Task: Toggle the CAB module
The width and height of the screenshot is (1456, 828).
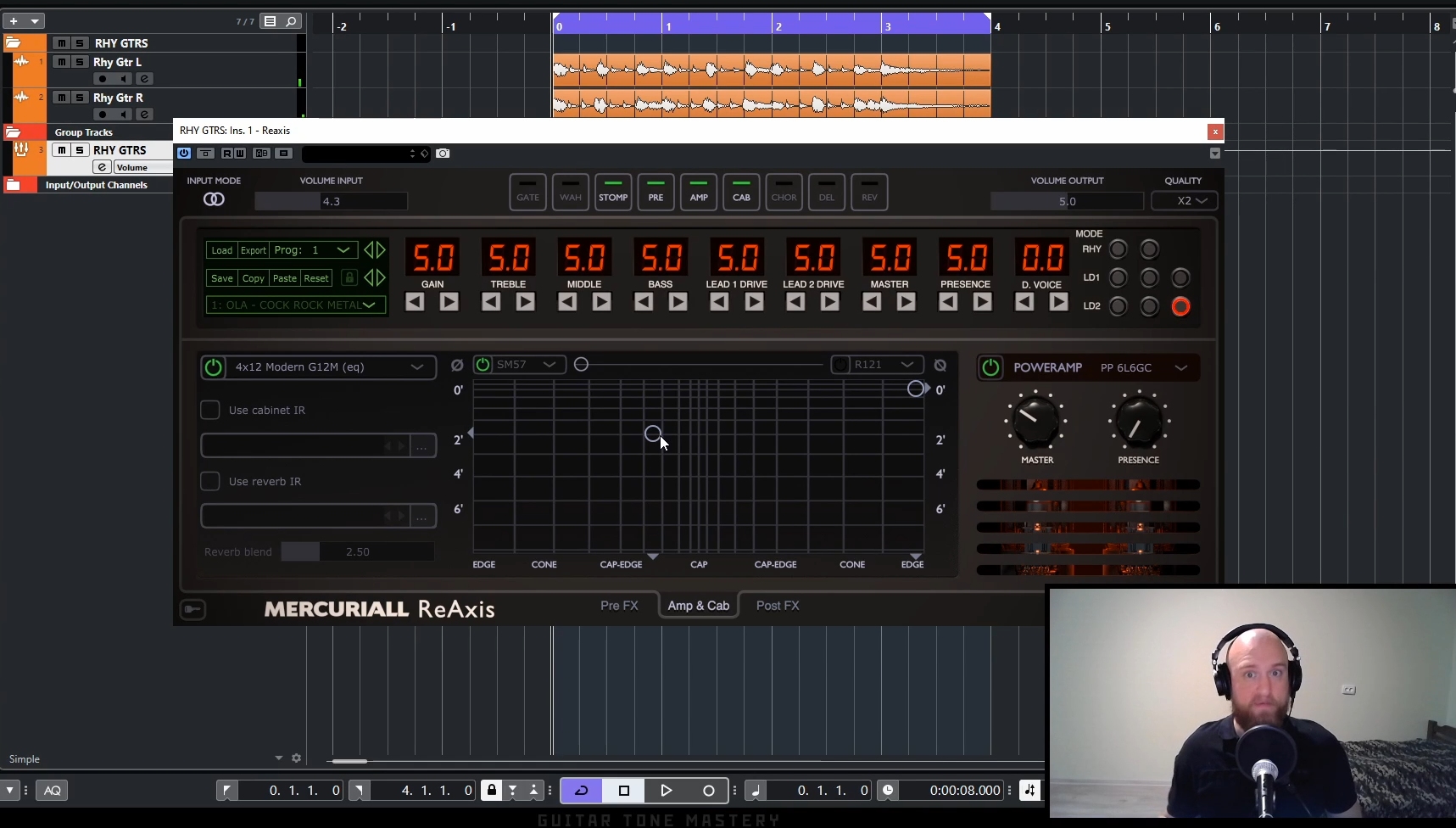Action: (741, 192)
